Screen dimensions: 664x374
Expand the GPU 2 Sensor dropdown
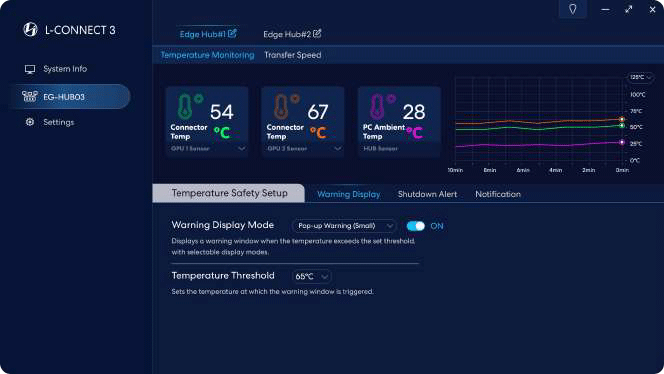tap(338, 149)
